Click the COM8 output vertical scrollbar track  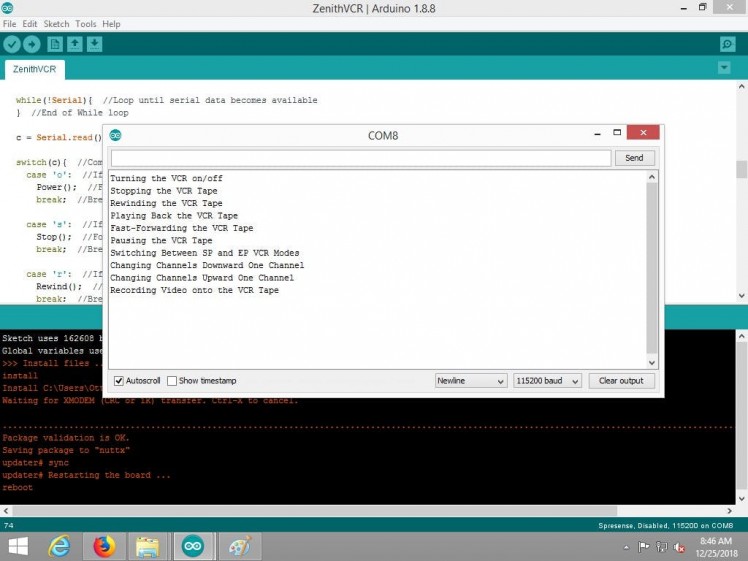pyautogui.click(x=652, y=267)
